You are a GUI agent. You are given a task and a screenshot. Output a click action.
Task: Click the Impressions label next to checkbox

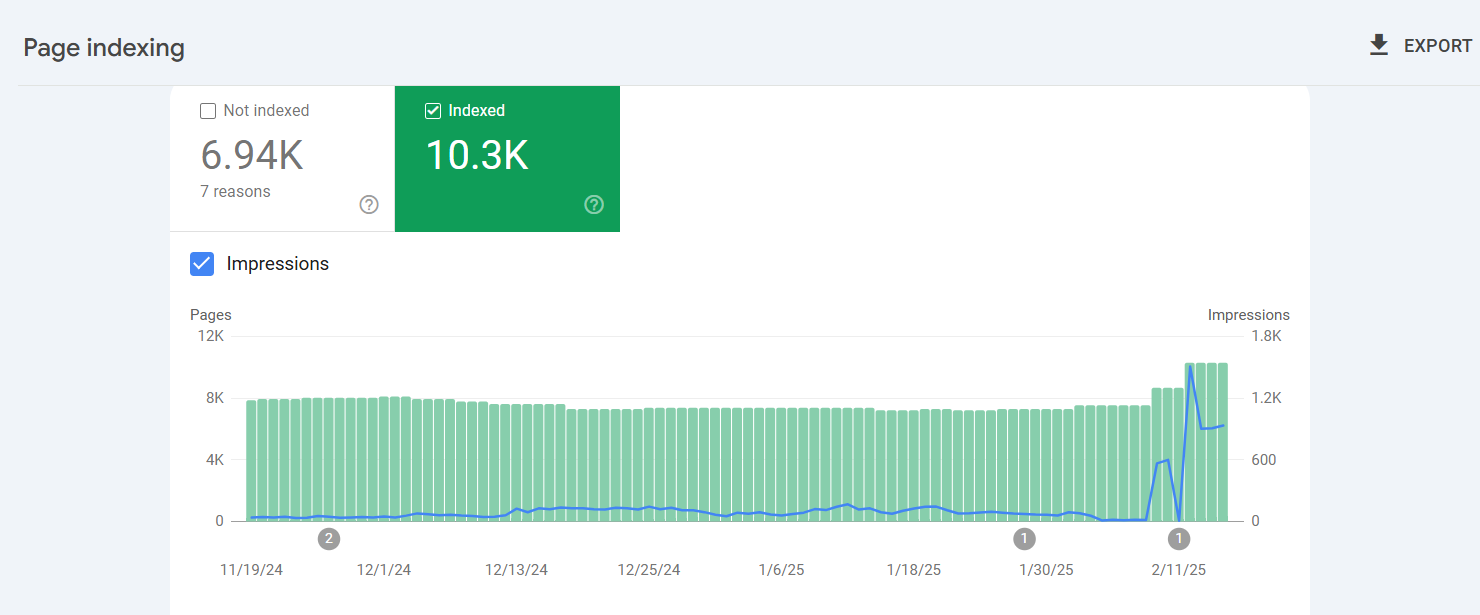click(x=278, y=264)
